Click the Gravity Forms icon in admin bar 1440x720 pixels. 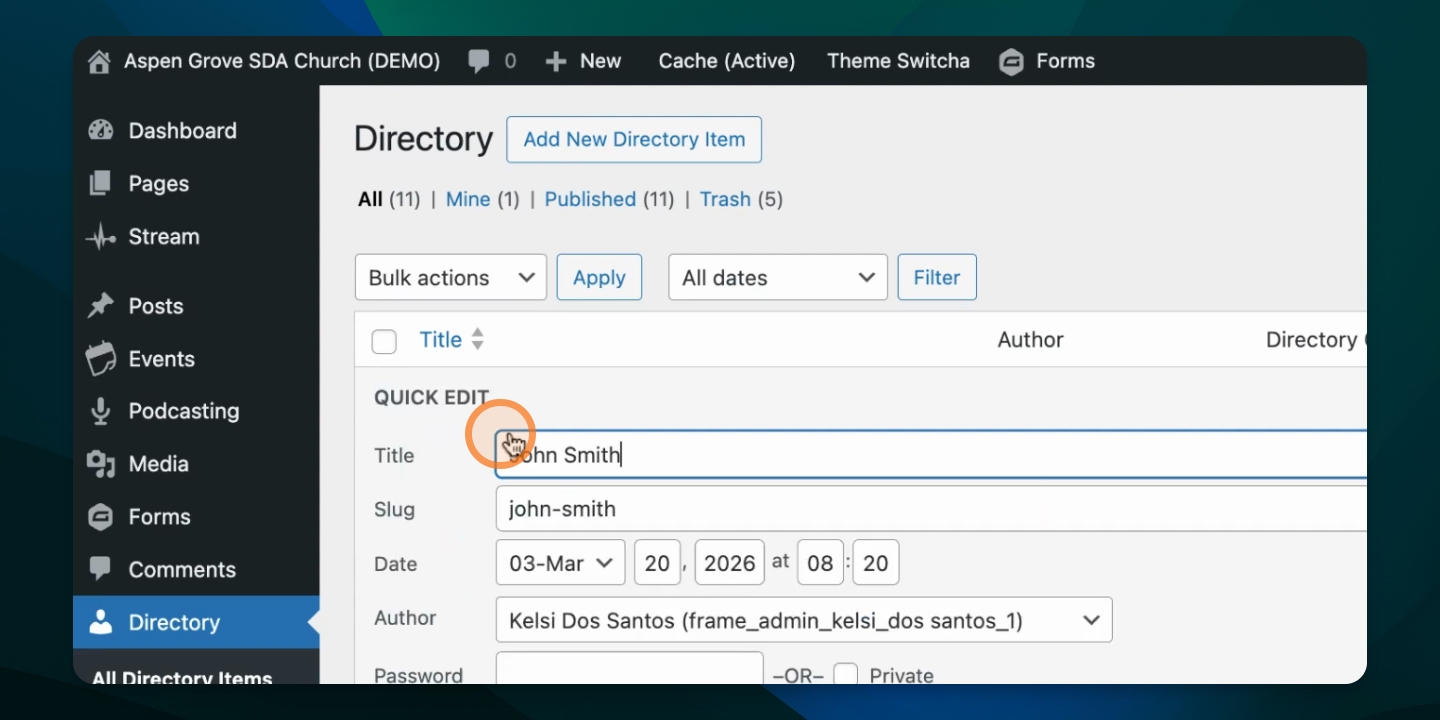pyautogui.click(x=1011, y=62)
